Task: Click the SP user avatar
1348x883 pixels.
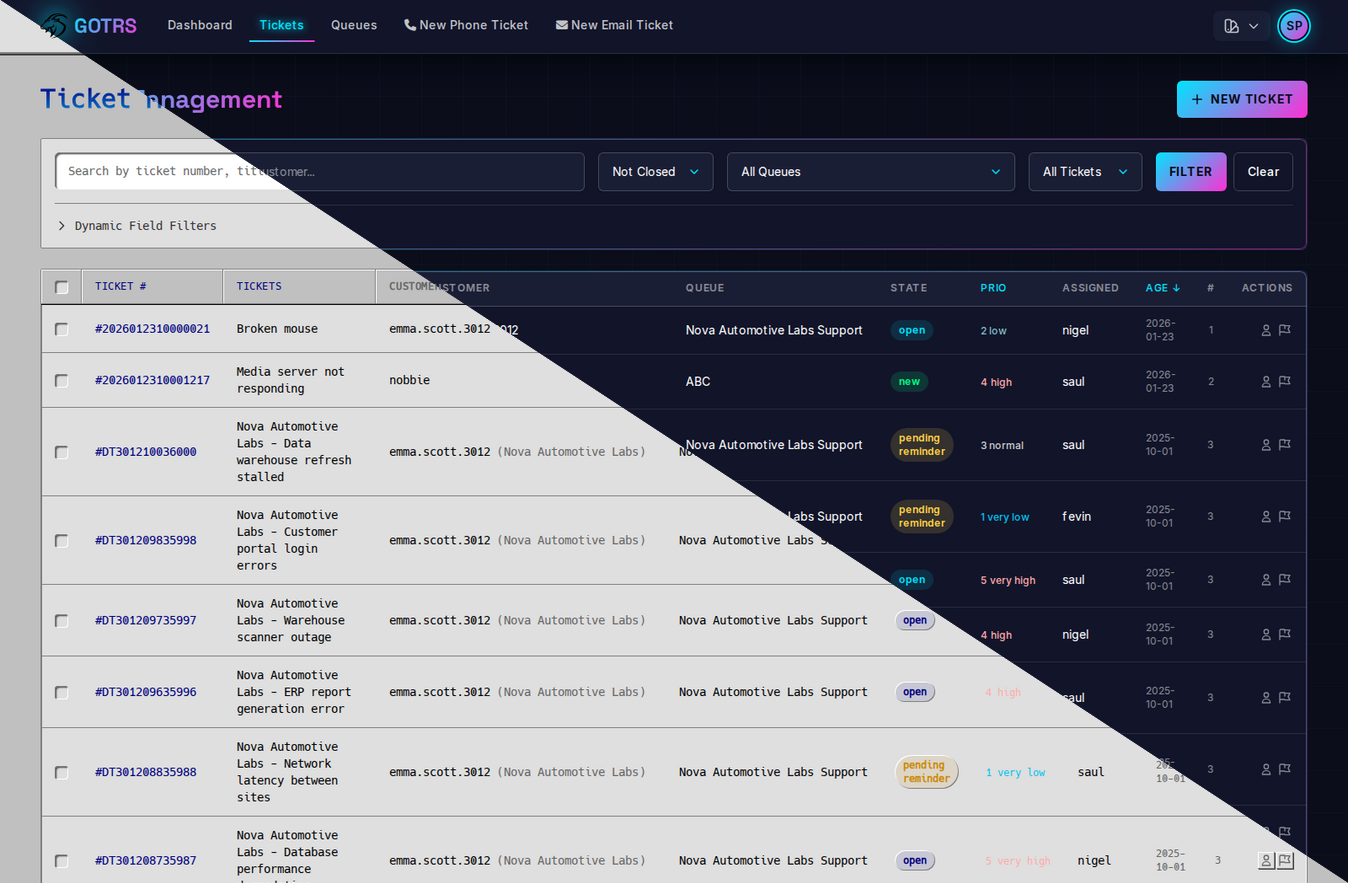Action: point(1294,26)
